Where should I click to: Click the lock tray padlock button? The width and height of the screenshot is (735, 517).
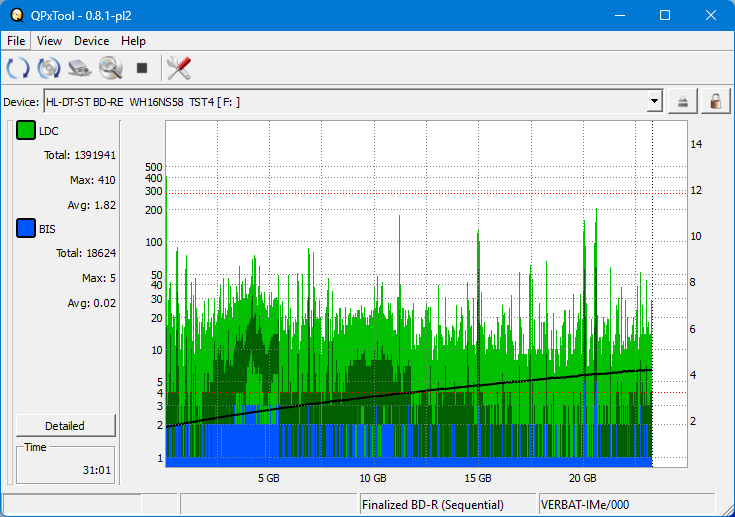[x=715, y=101]
